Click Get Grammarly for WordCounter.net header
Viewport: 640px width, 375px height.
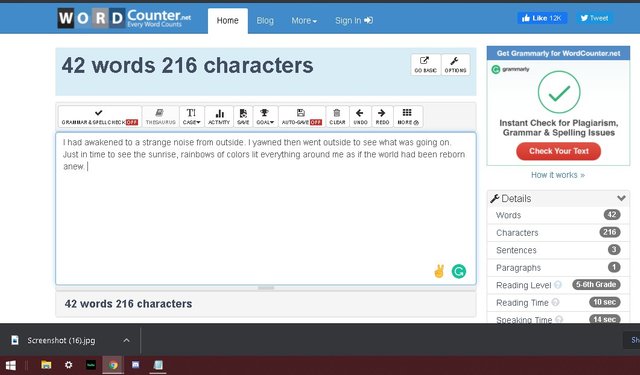click(558, 53)
